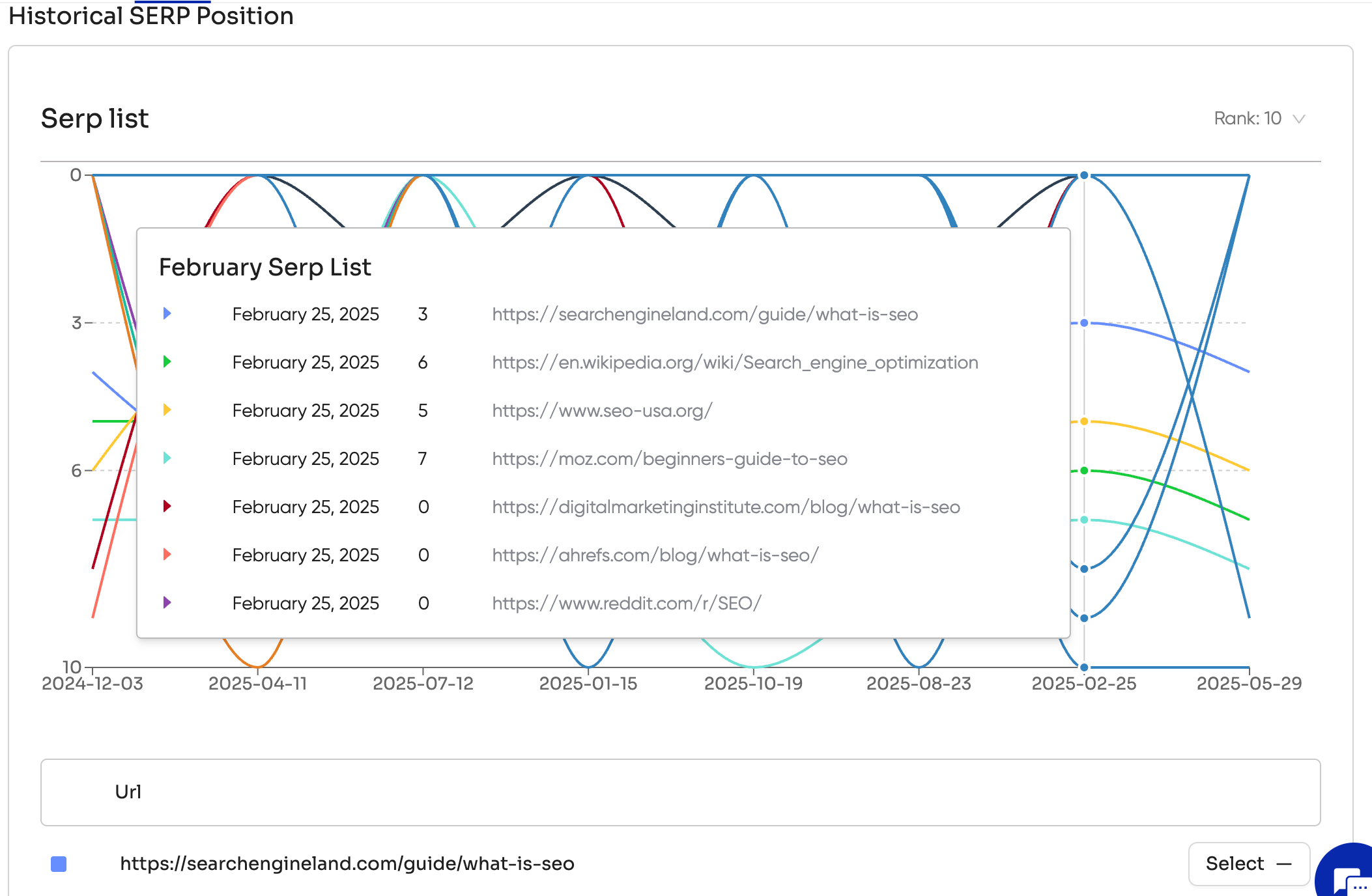Click the 2025-02-25 top data point

[x=1084, y=175]
